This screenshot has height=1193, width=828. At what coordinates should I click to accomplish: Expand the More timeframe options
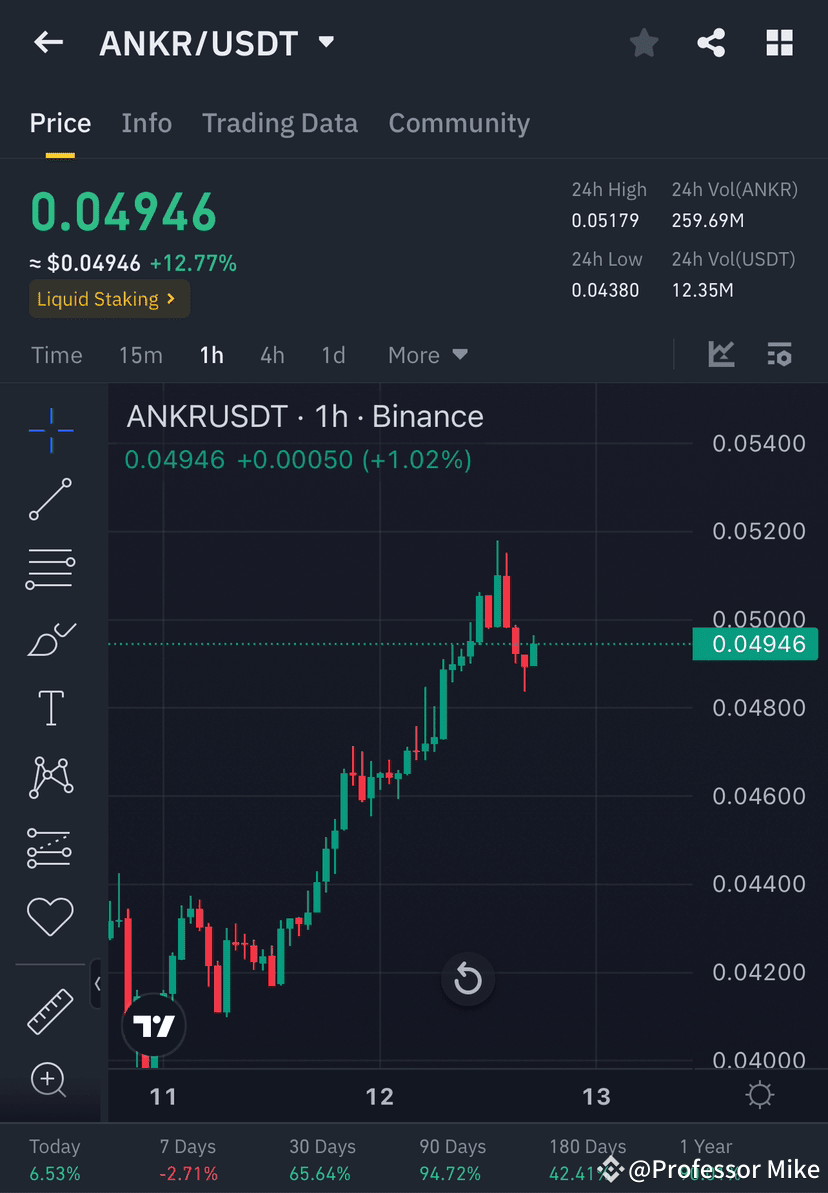coord(427,355)
